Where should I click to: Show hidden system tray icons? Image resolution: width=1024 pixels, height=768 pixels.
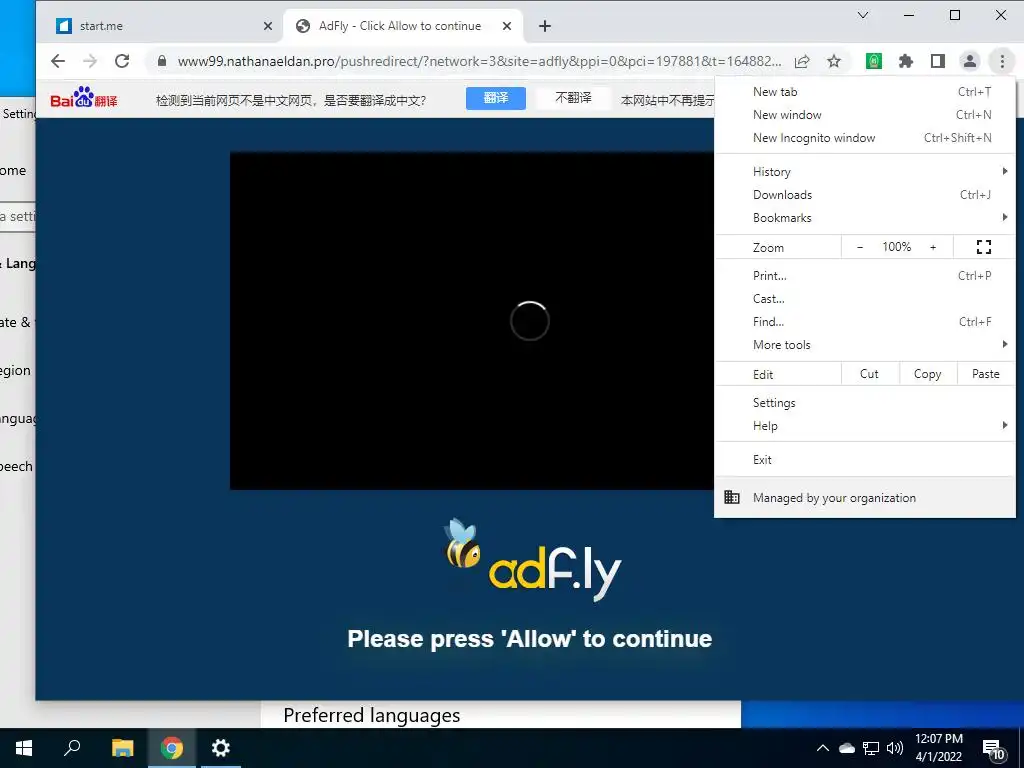click(823, 748)
